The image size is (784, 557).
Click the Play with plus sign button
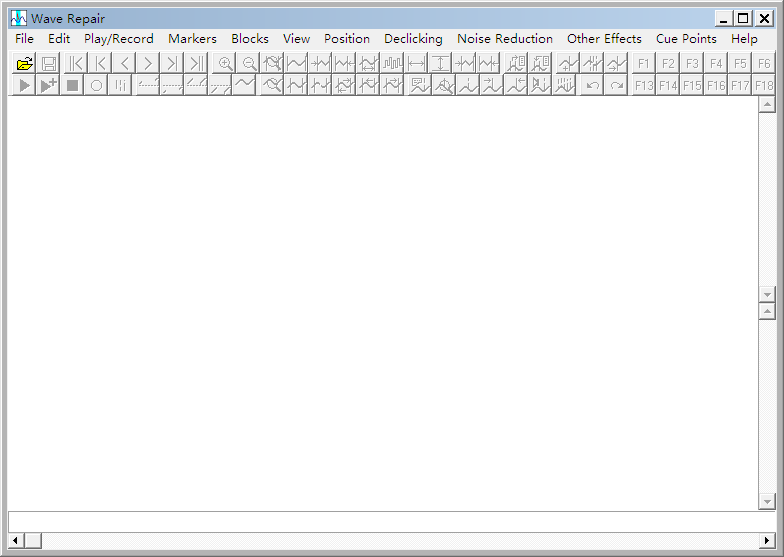(48, 85)
